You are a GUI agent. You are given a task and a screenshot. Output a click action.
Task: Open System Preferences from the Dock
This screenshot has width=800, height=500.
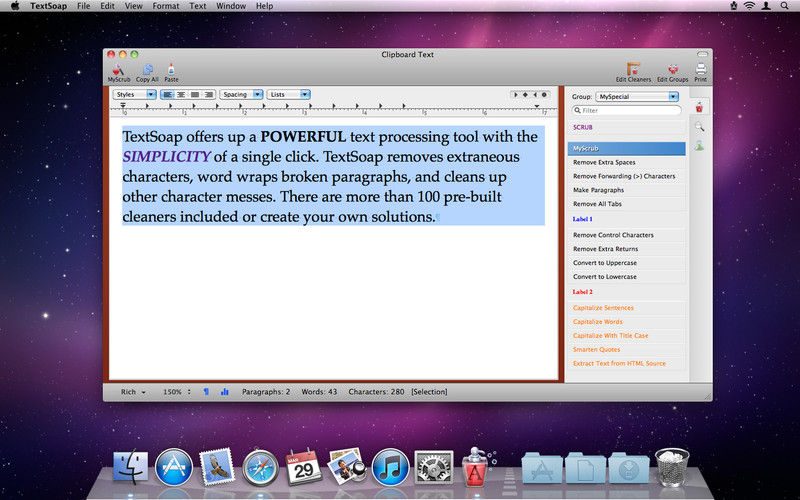pos(434,467)
